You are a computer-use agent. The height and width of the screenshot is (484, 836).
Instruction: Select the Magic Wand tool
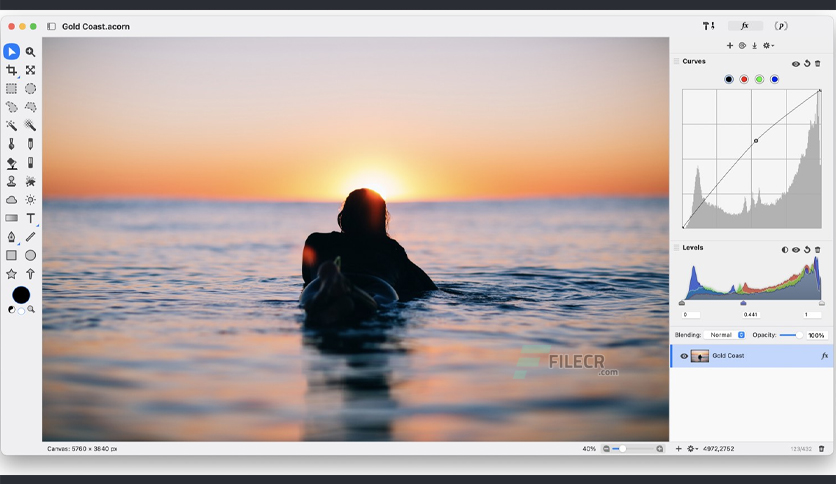[12, 126]
